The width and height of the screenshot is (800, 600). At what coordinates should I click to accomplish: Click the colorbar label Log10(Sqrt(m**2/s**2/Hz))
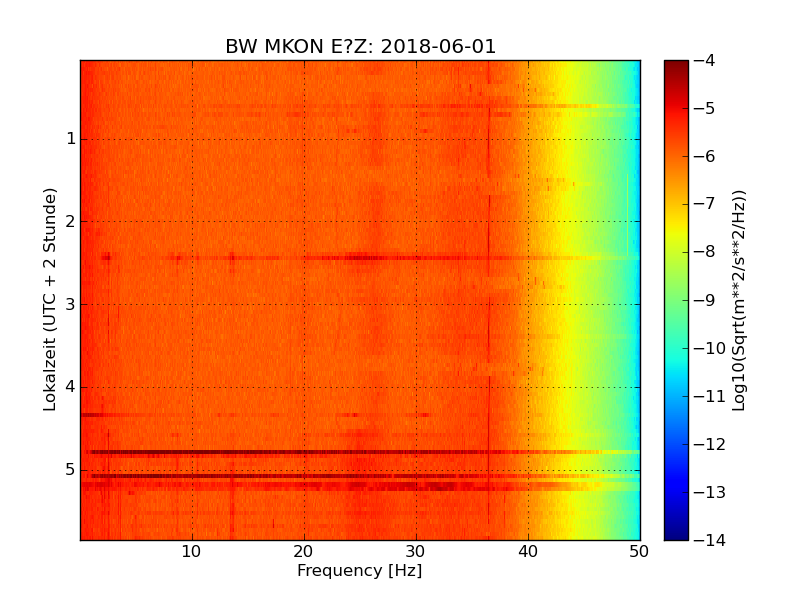[738, 301]
